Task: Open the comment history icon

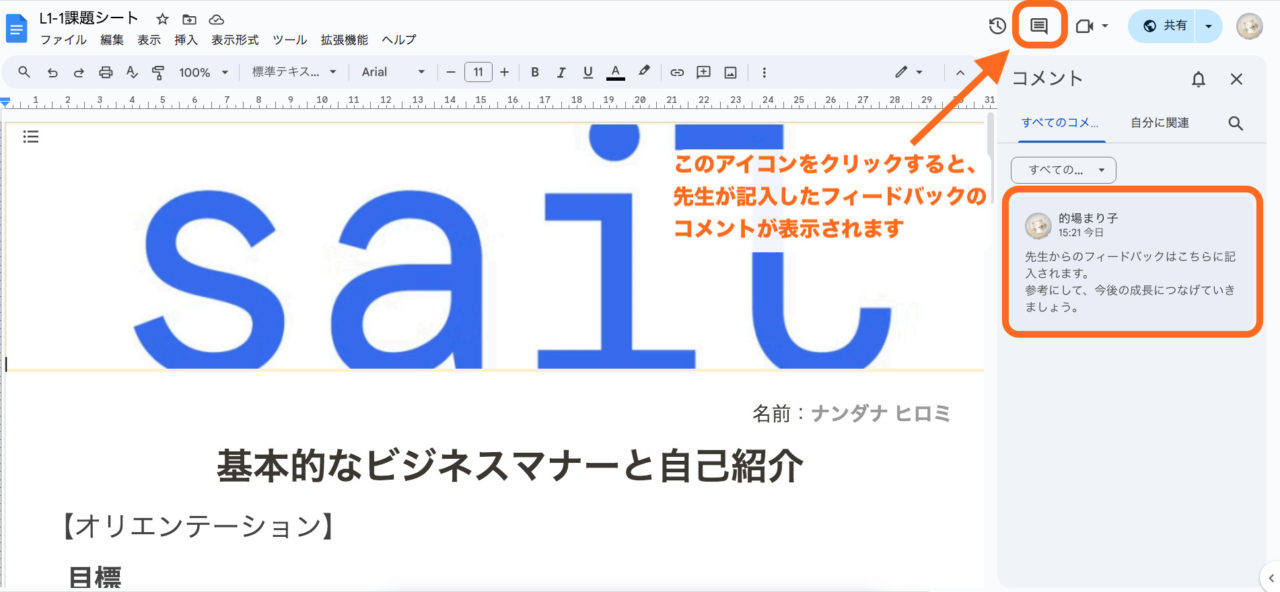Action: [x=1039, y=26]
